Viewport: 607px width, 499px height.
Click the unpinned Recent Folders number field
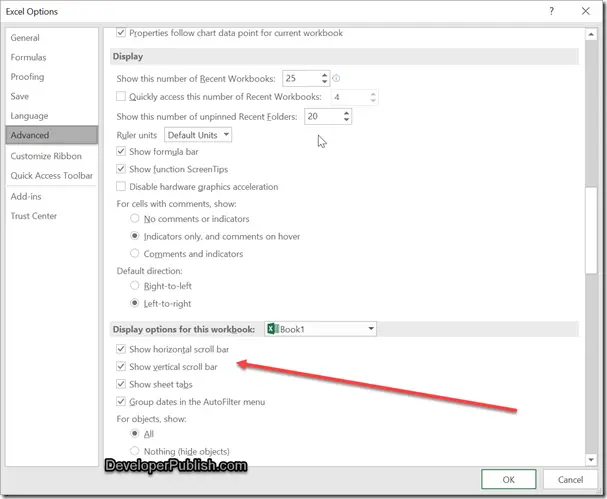[324, 116]
